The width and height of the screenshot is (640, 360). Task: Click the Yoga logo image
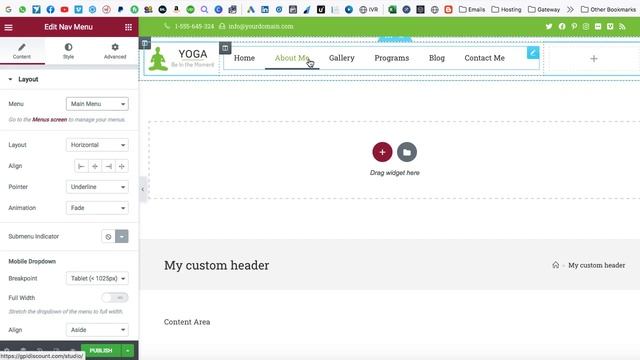[x=181, y=59]
